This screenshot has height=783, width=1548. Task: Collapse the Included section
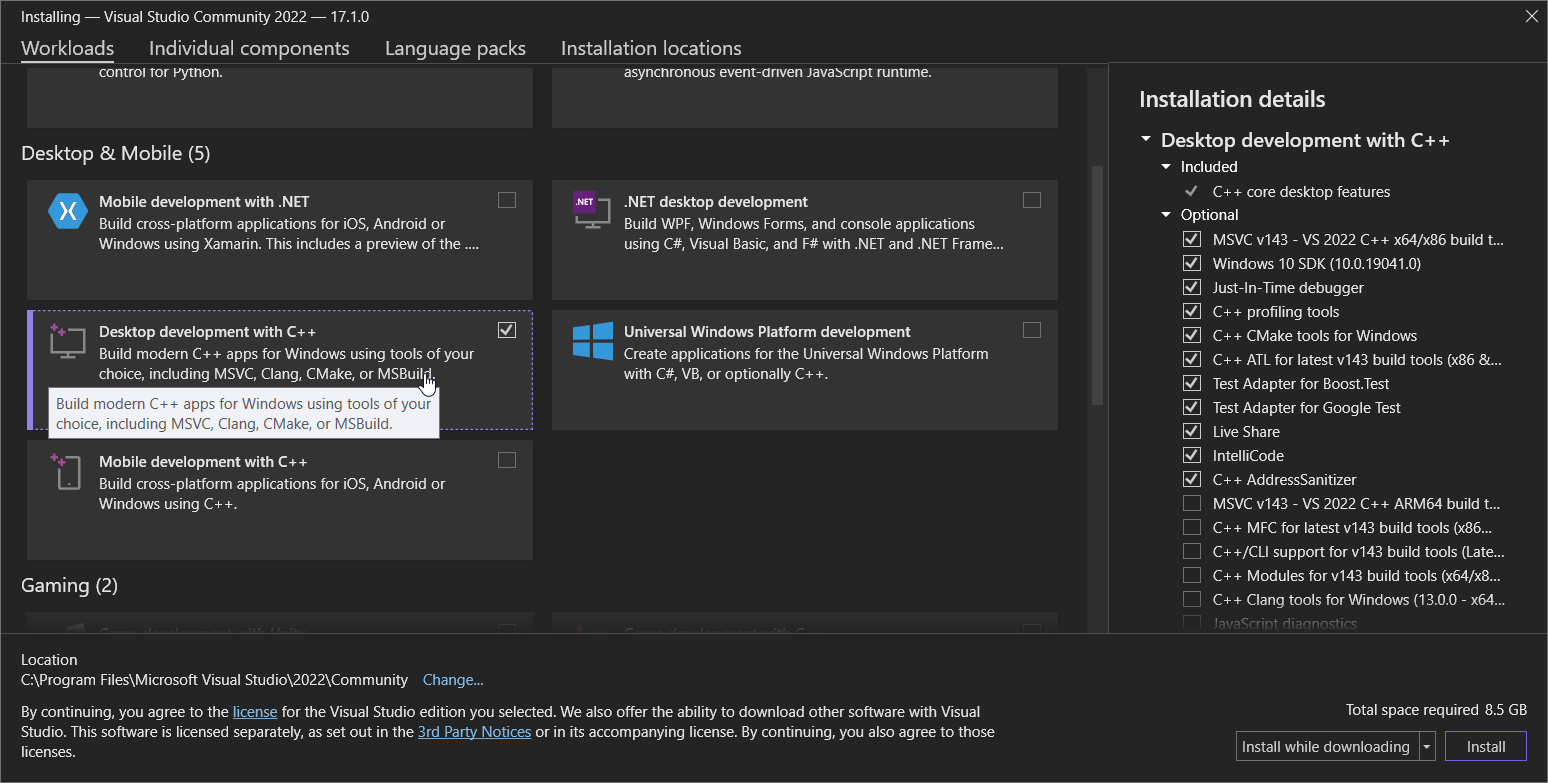(1166, 167)
